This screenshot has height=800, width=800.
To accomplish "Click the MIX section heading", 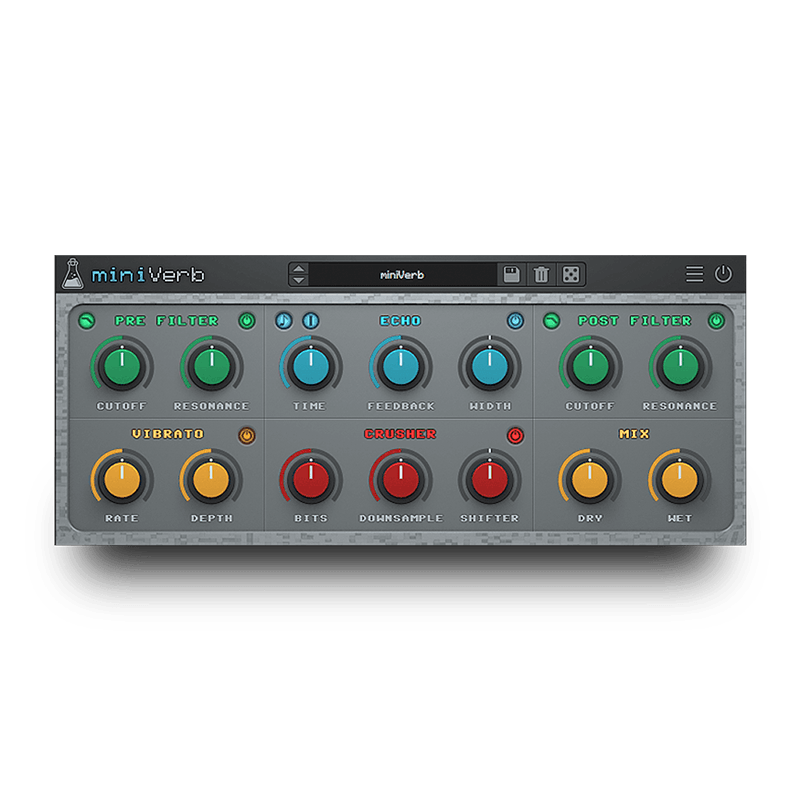I will 634,434.
